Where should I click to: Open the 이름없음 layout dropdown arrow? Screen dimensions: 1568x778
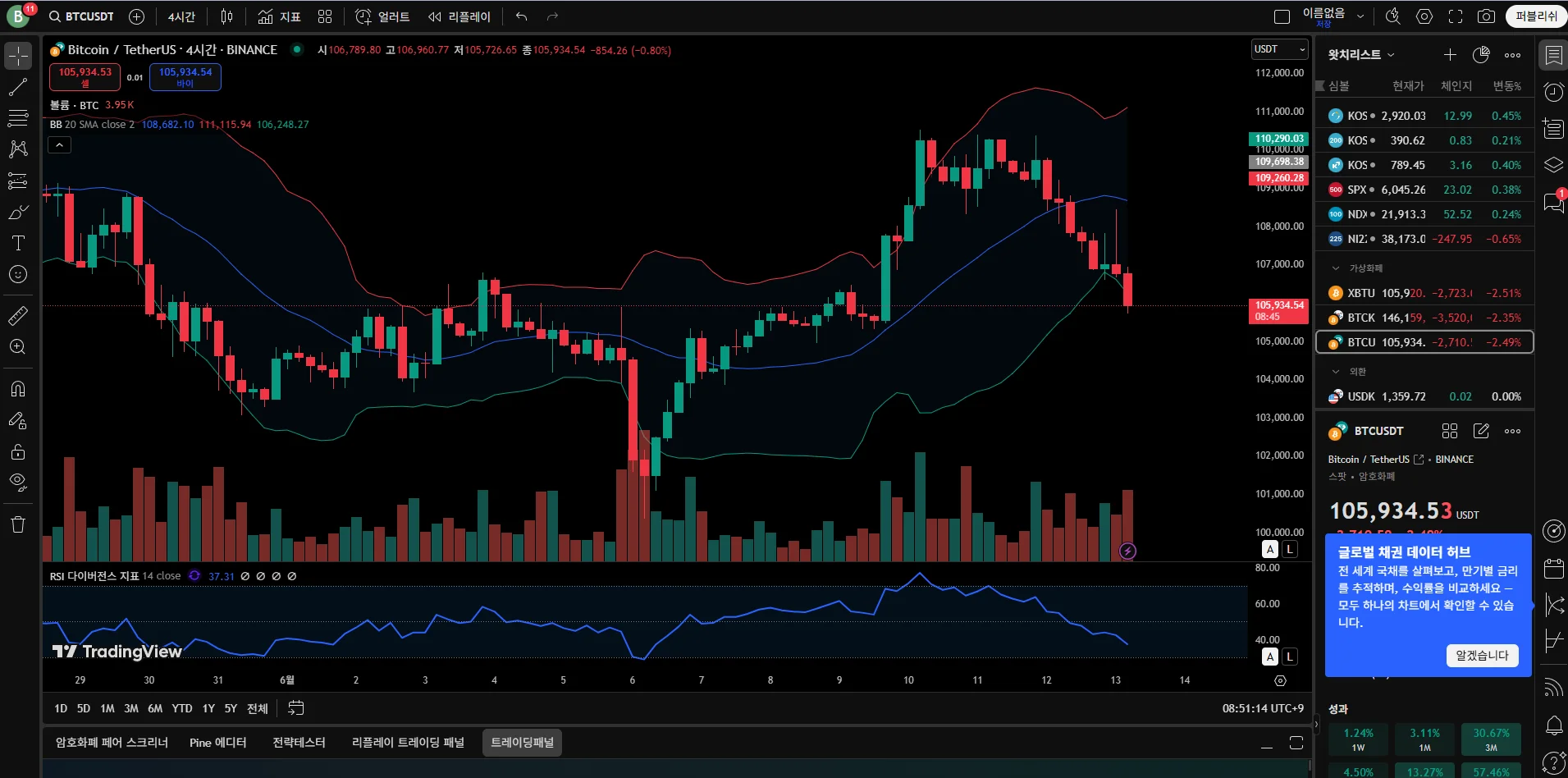[x=1360, y=16]
